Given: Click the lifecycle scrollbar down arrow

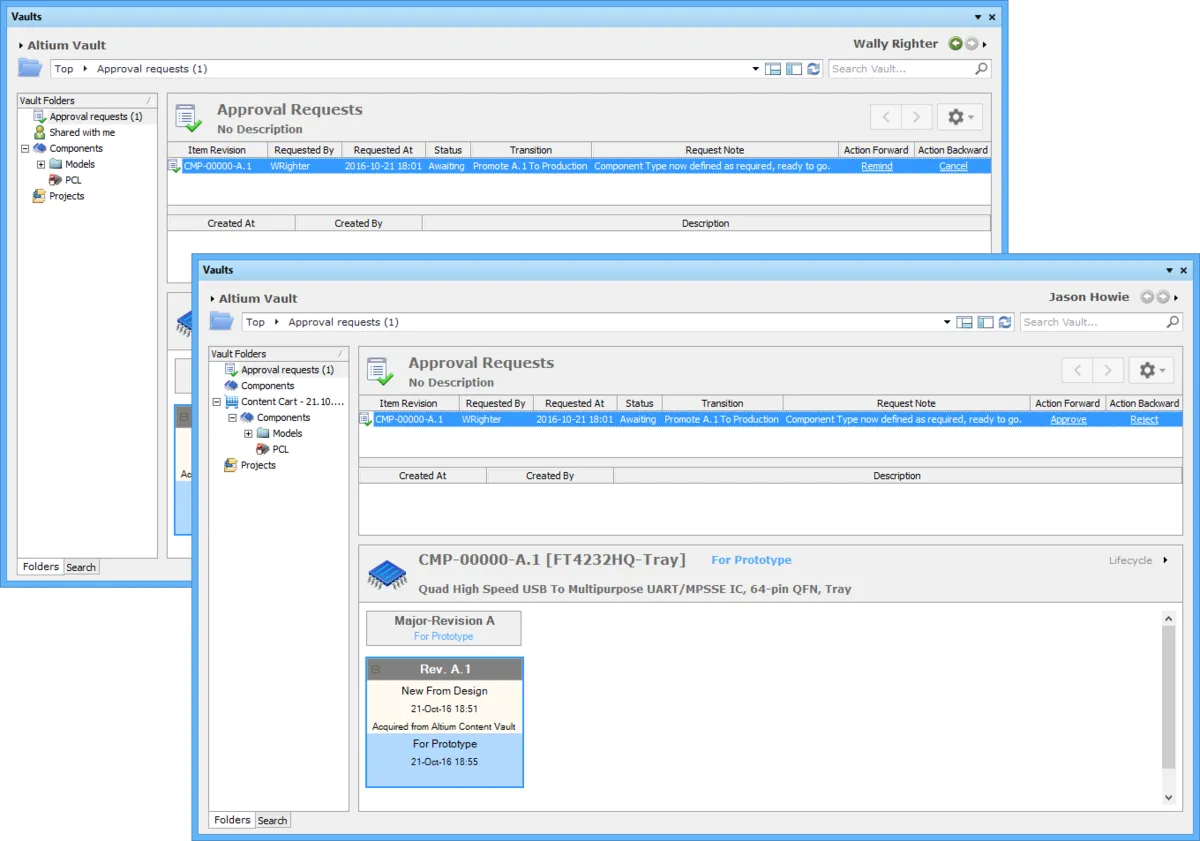Looking at the screenshot, I should [x=1168, y=797].
